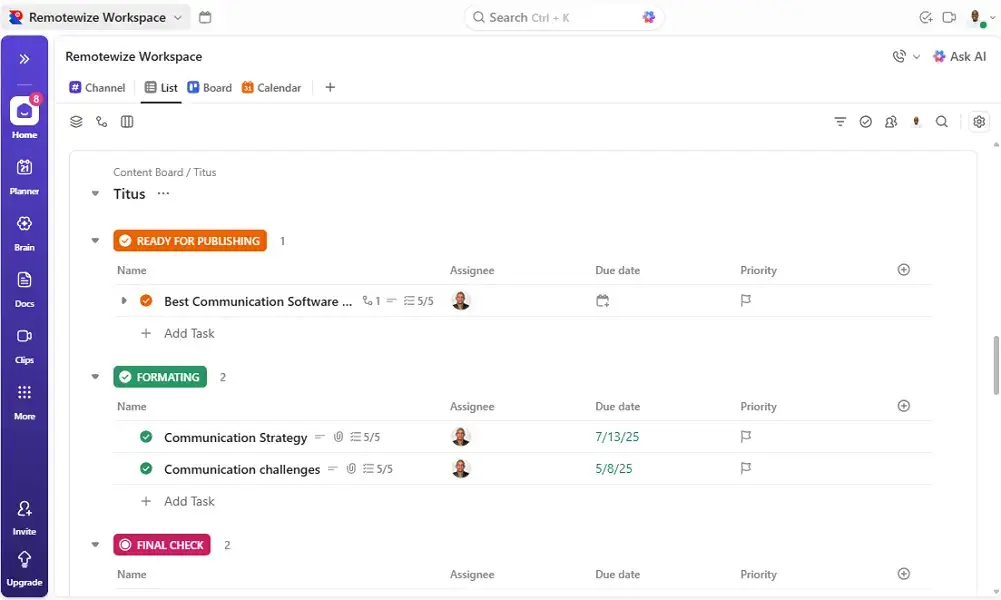Toggle Me Mode with the person icon
The width and height of the screenshot is (1001, 600).
[916, 121]
